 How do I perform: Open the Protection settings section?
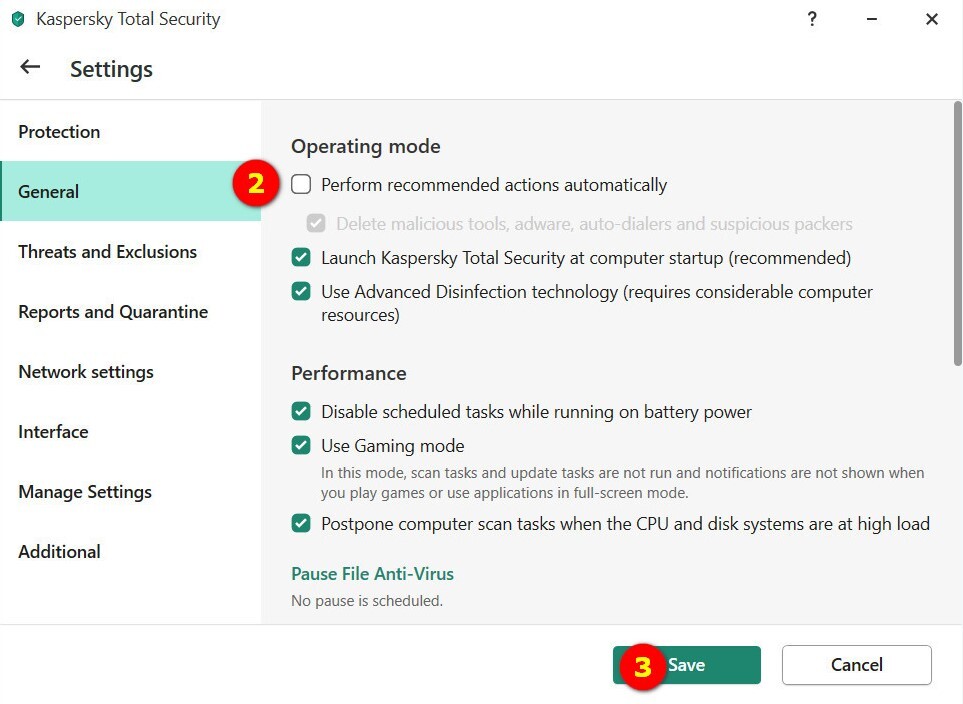(x=59, y=132)
